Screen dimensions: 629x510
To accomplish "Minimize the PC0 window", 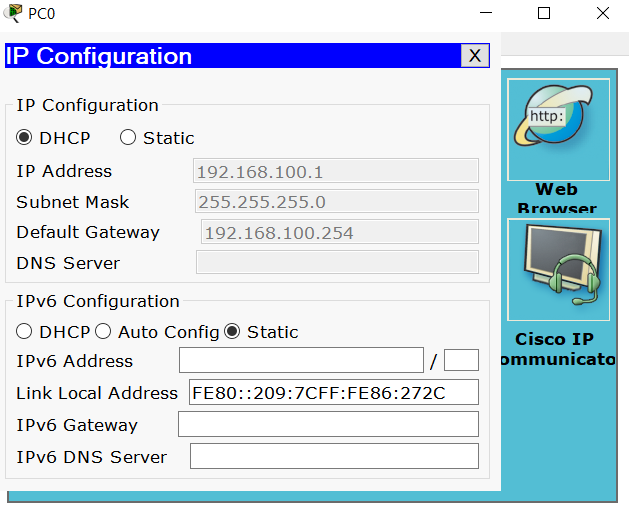I will pyautogui.click(x=486, y=13).
